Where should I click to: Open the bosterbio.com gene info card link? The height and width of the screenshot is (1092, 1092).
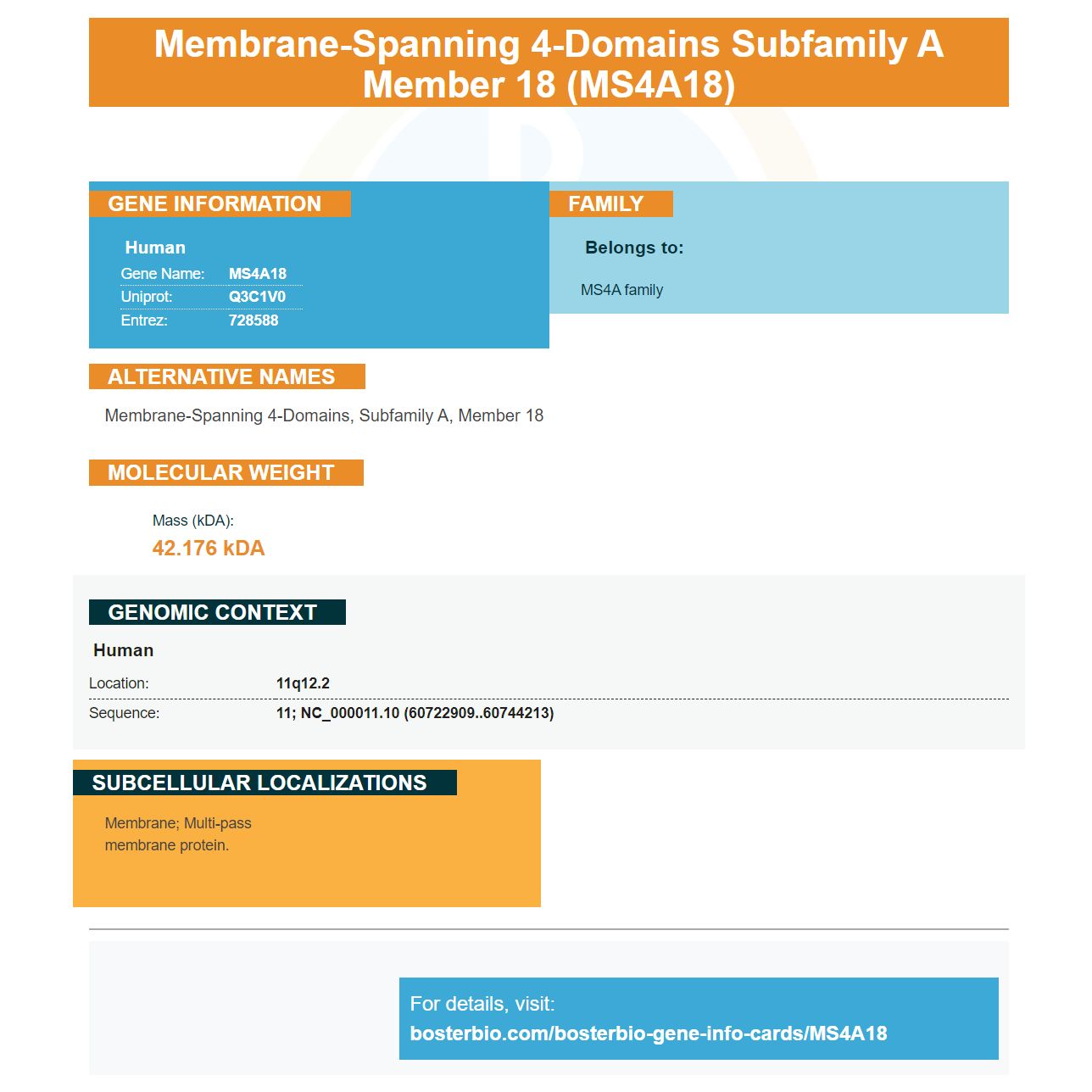[649, 1033]
